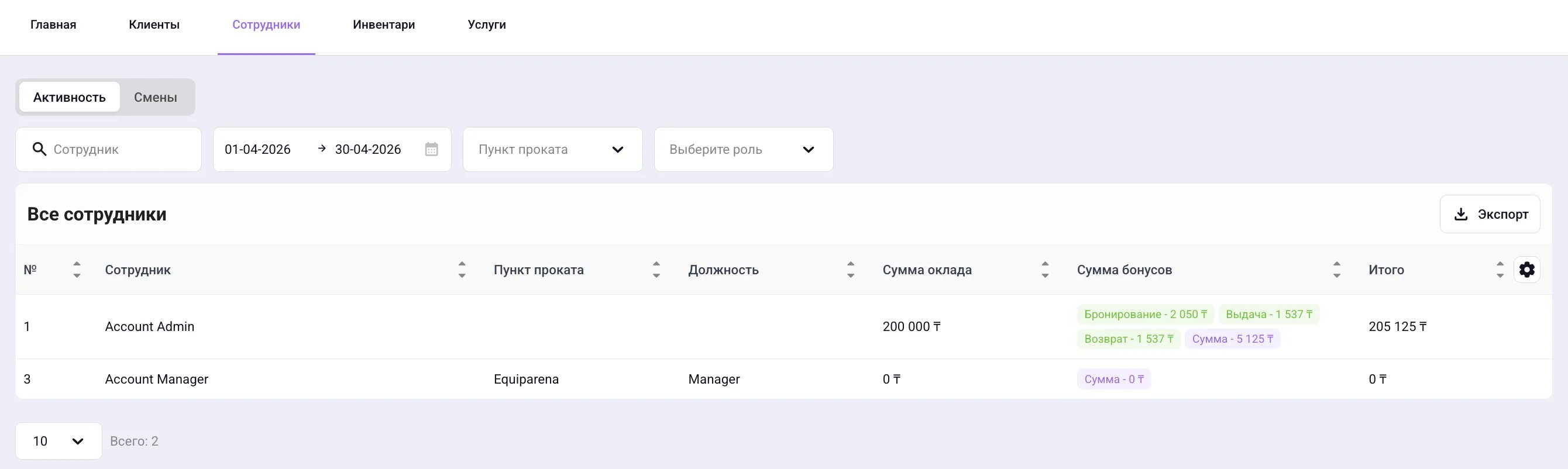Open the table column settings gear

[1526, 270]
